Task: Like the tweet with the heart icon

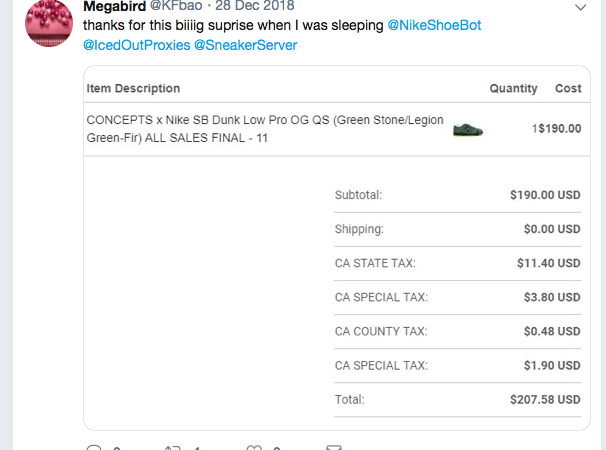Action: 254,448
